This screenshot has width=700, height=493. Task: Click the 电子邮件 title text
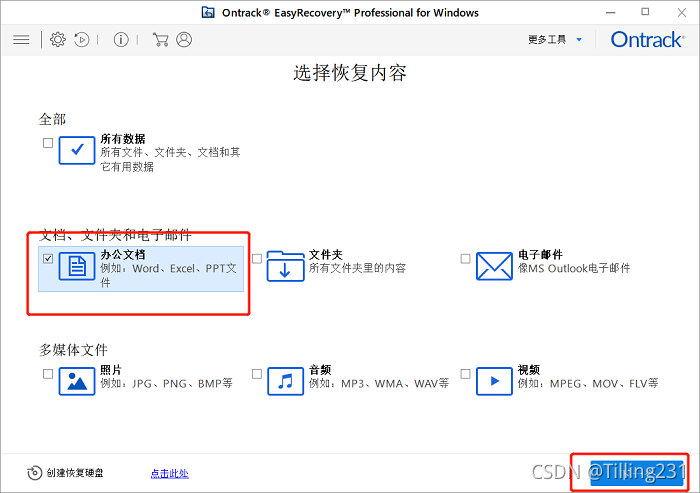(540, 255)
